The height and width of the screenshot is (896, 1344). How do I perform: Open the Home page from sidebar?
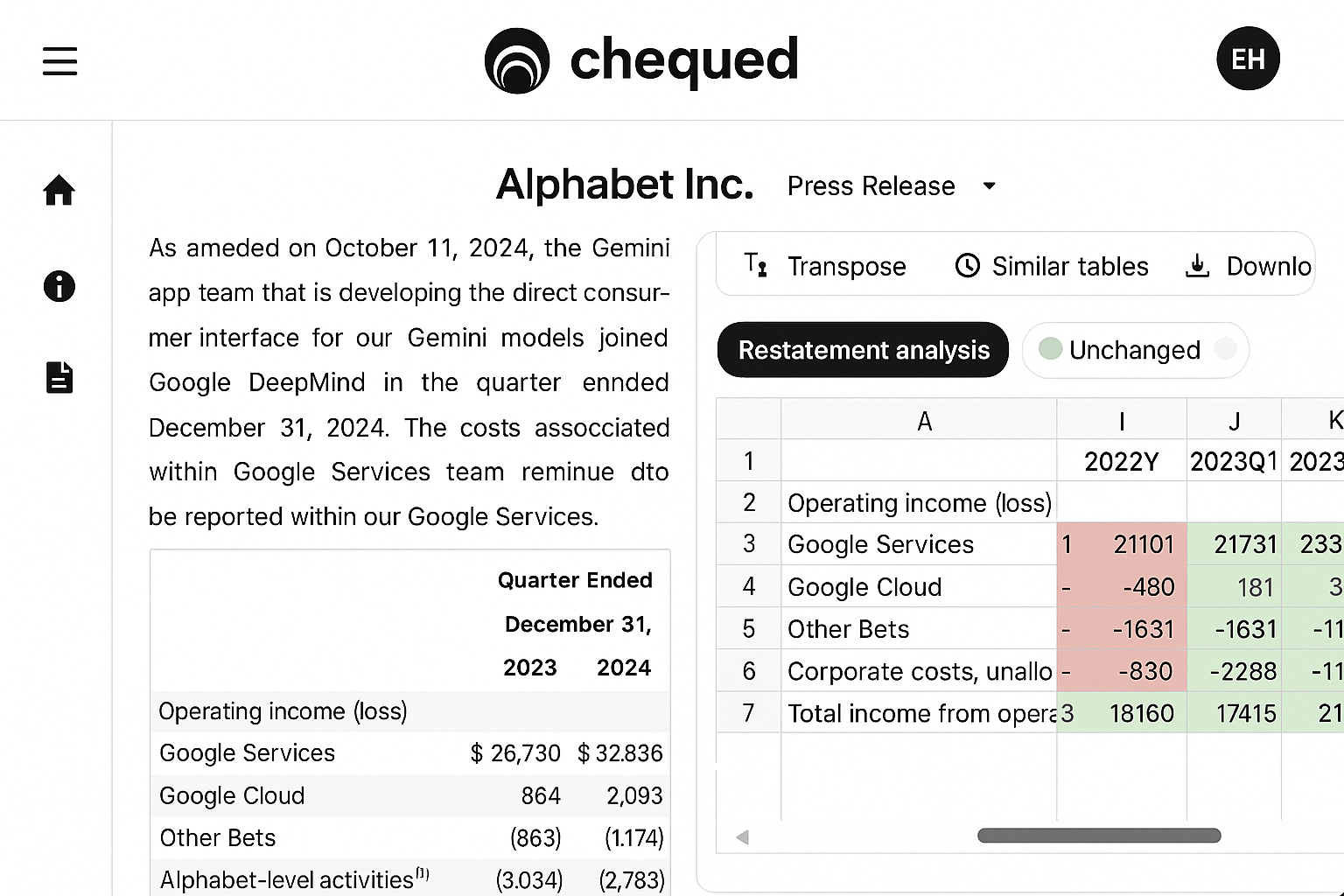tap(58, 190)
